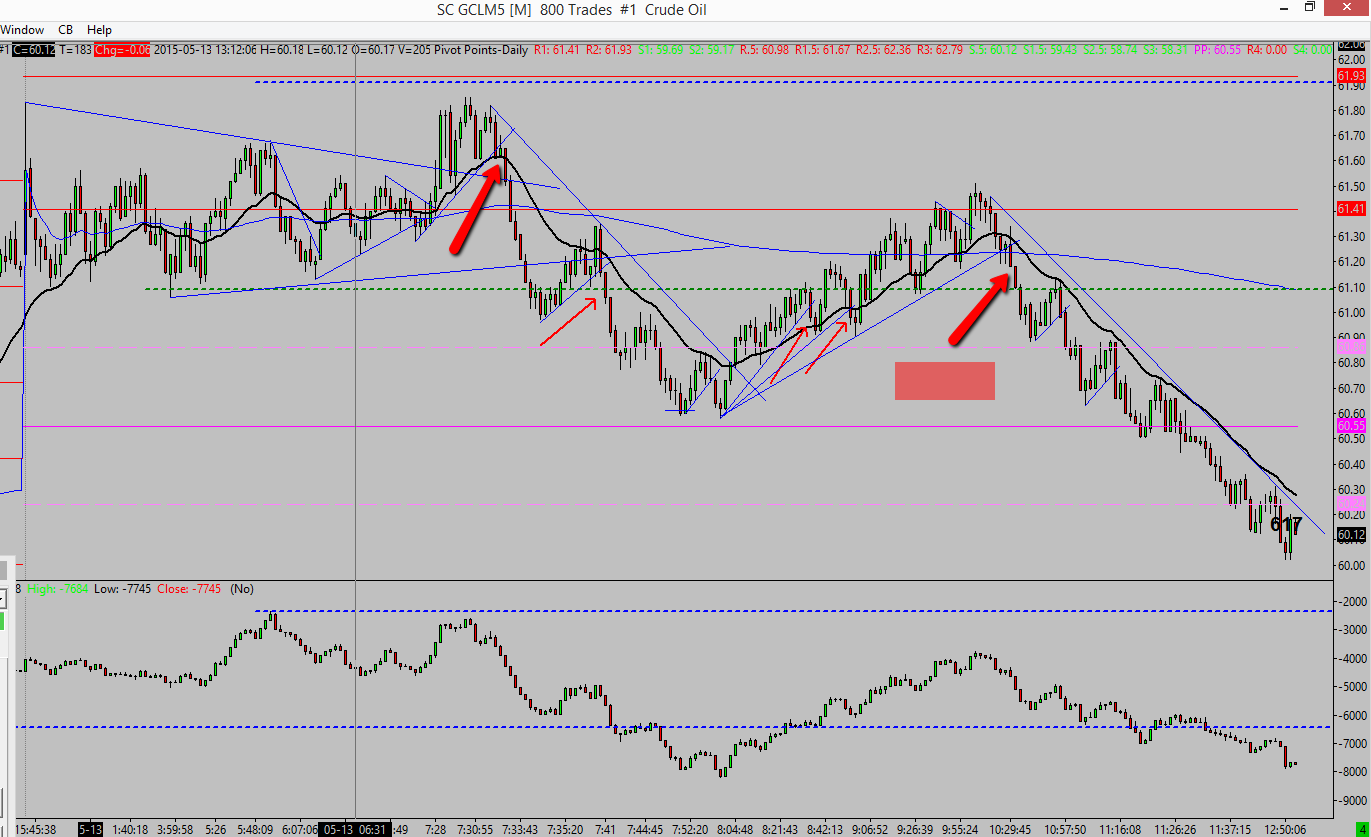Click the 'H=60.18' header value
This screenshot has height=837, width=1371.
coord(280,48)
